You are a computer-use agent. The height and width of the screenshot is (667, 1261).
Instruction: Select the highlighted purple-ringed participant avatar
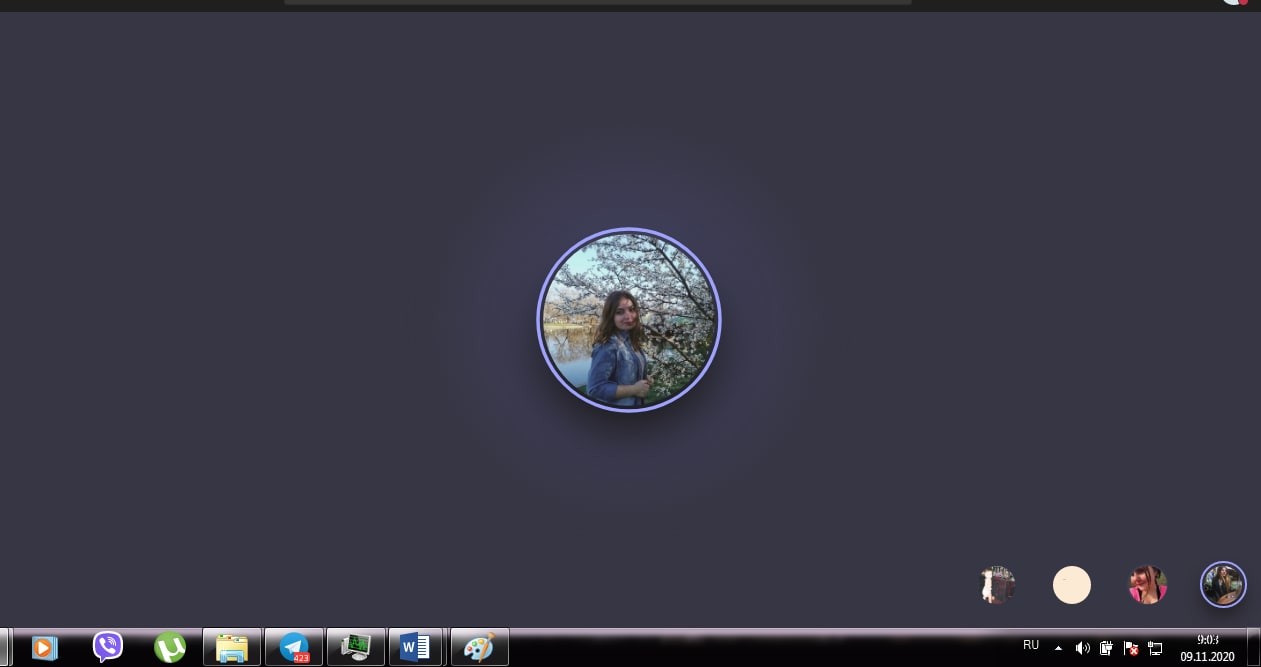pyautogui.click(x=1223, y=584)
